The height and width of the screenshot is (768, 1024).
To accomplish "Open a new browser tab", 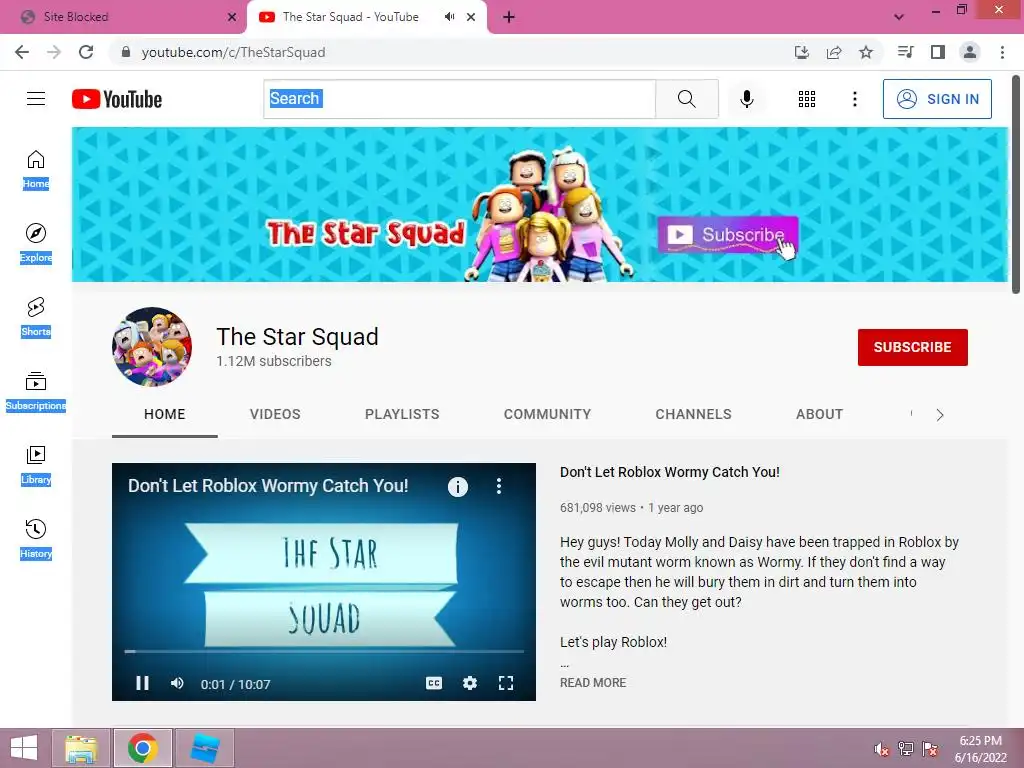I will (x=509, y=18).
